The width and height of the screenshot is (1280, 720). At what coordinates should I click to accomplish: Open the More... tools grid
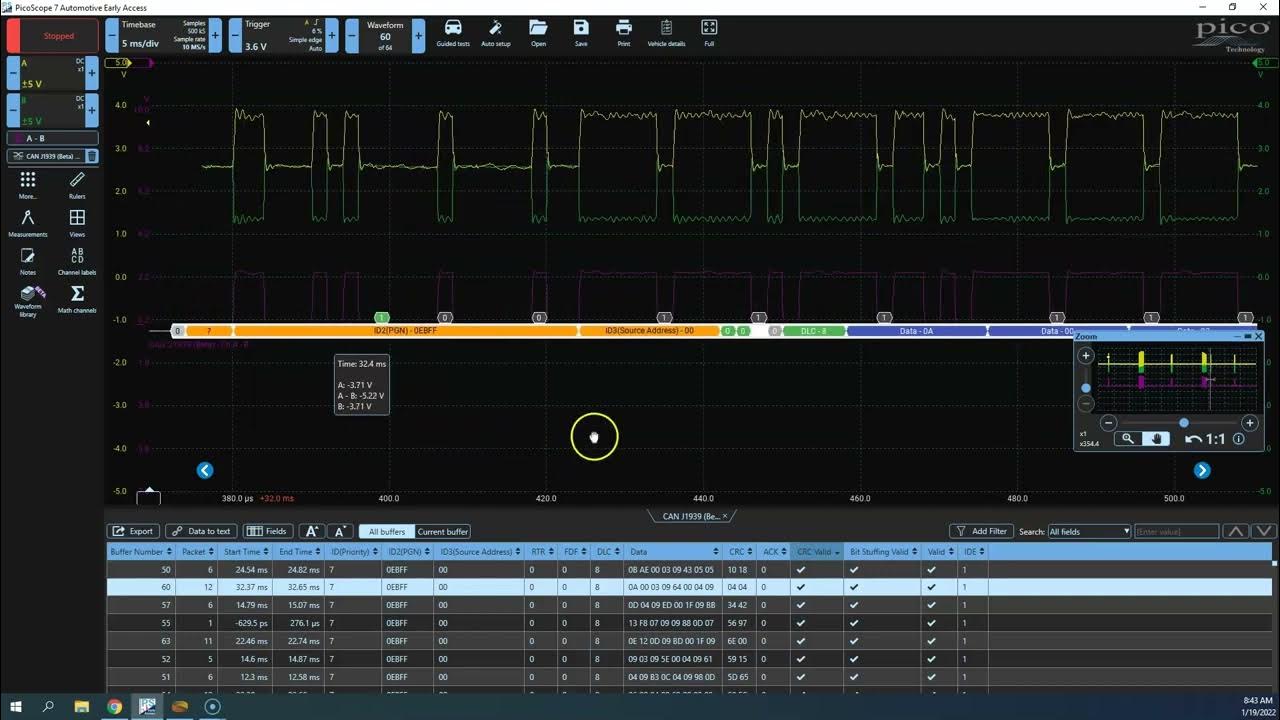point(28,185)
